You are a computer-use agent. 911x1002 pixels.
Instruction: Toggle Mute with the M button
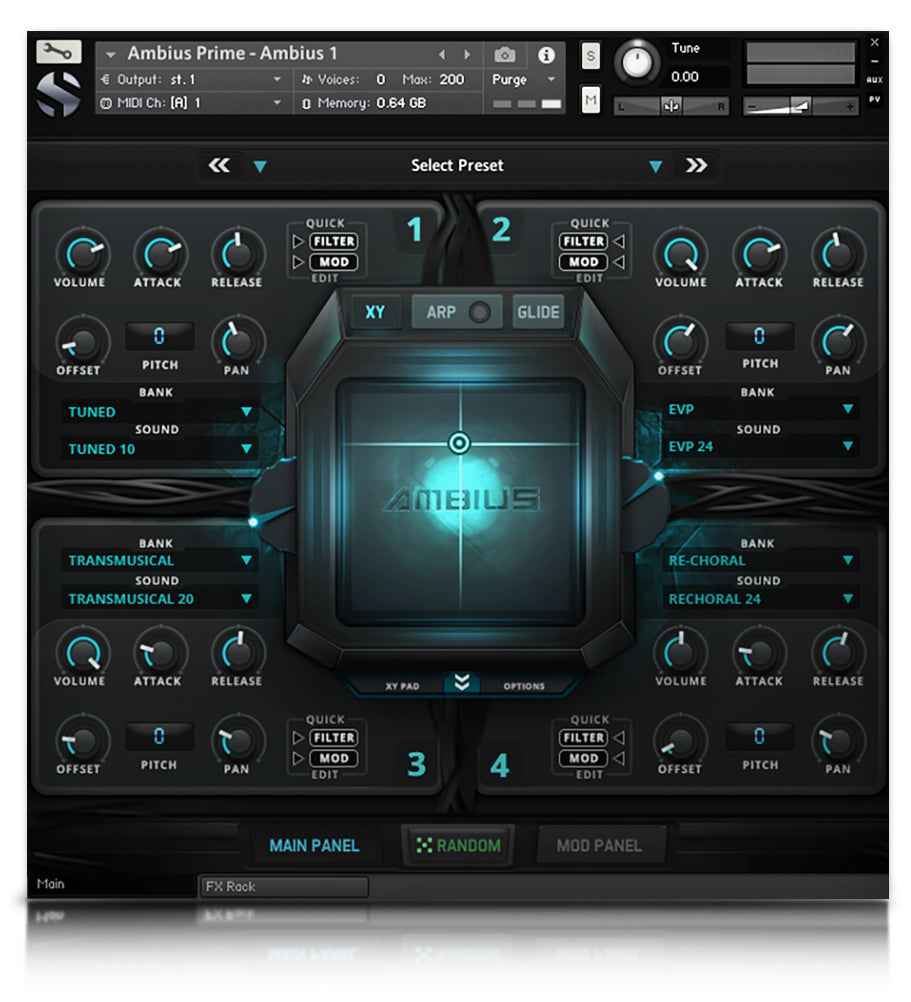(590, 98)
